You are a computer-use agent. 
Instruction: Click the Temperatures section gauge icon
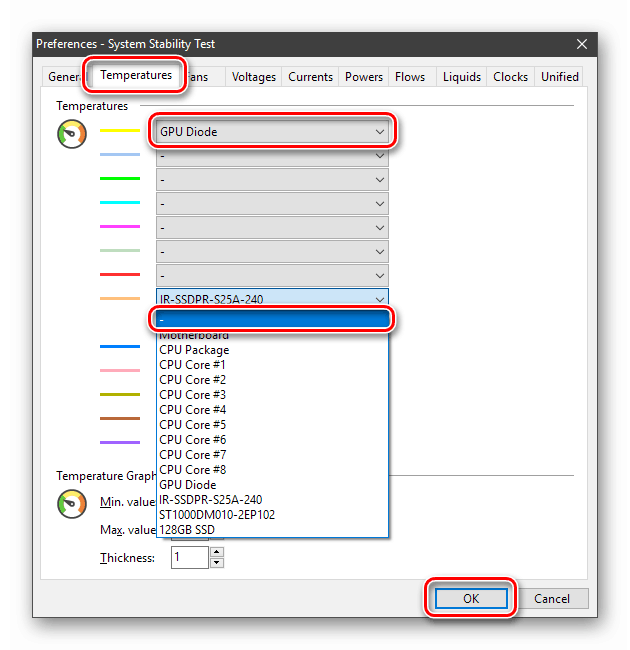point(72,134)
